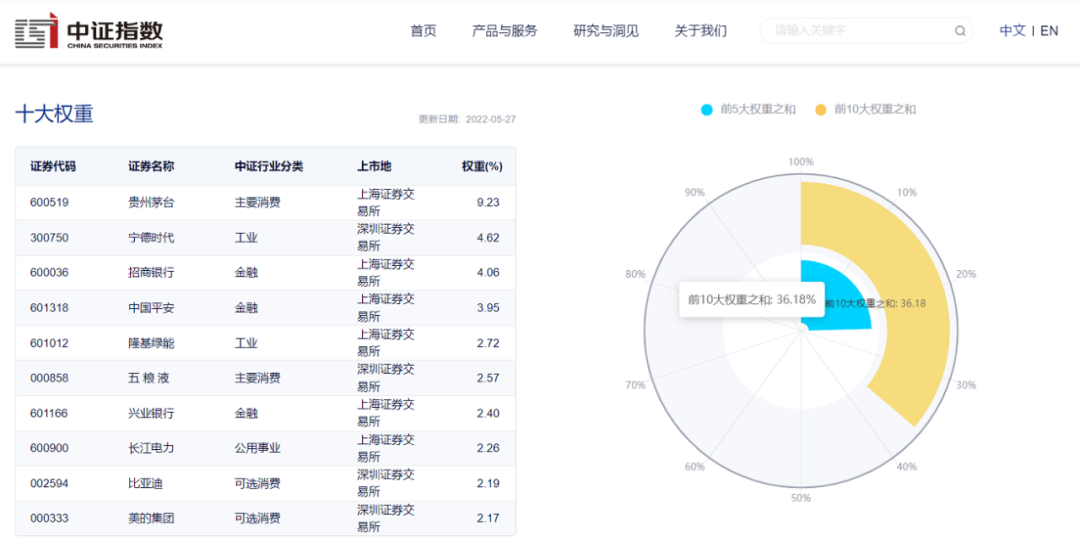The height and width of the screenshot is (553, 1080).
Task: Open the 产品与服务 menu
Action: (505, 31)
